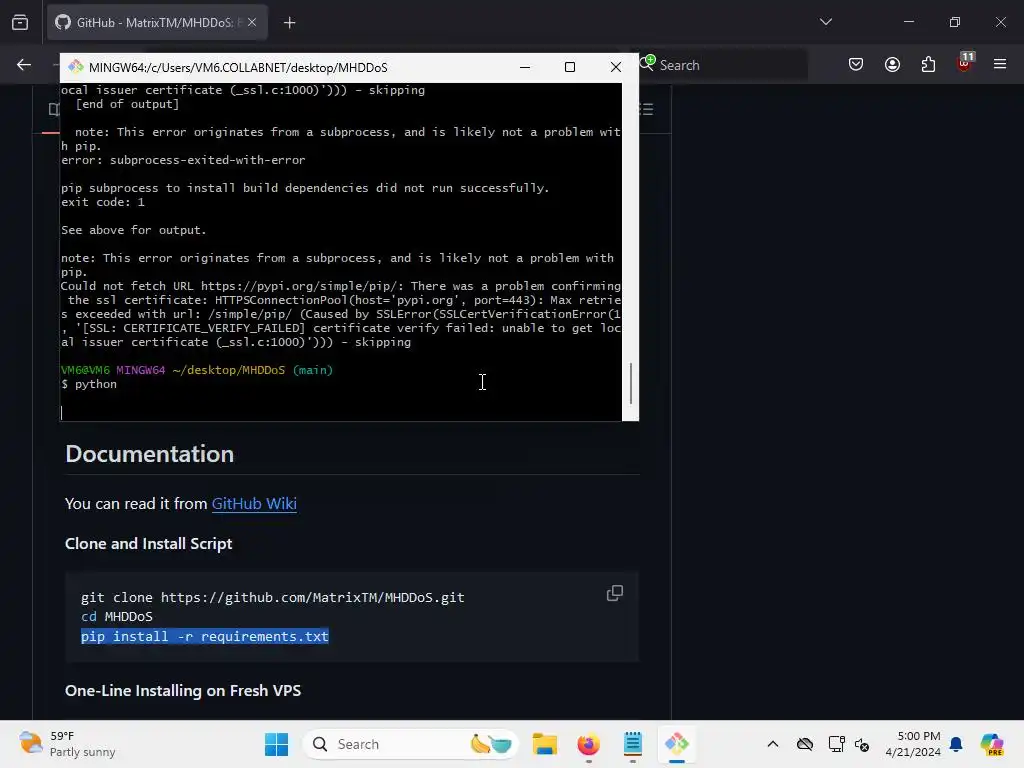The width and height of the screenshot is (1024, 768).
Task: Open the Pocket save icon
Action: tap(856, 65)
